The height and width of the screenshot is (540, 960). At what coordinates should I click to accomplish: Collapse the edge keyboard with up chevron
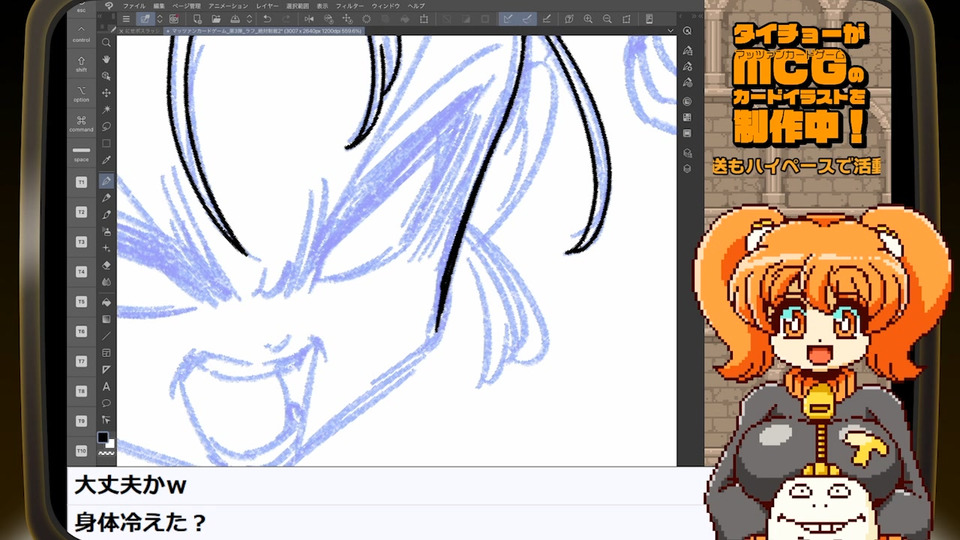tap(81, 29)
